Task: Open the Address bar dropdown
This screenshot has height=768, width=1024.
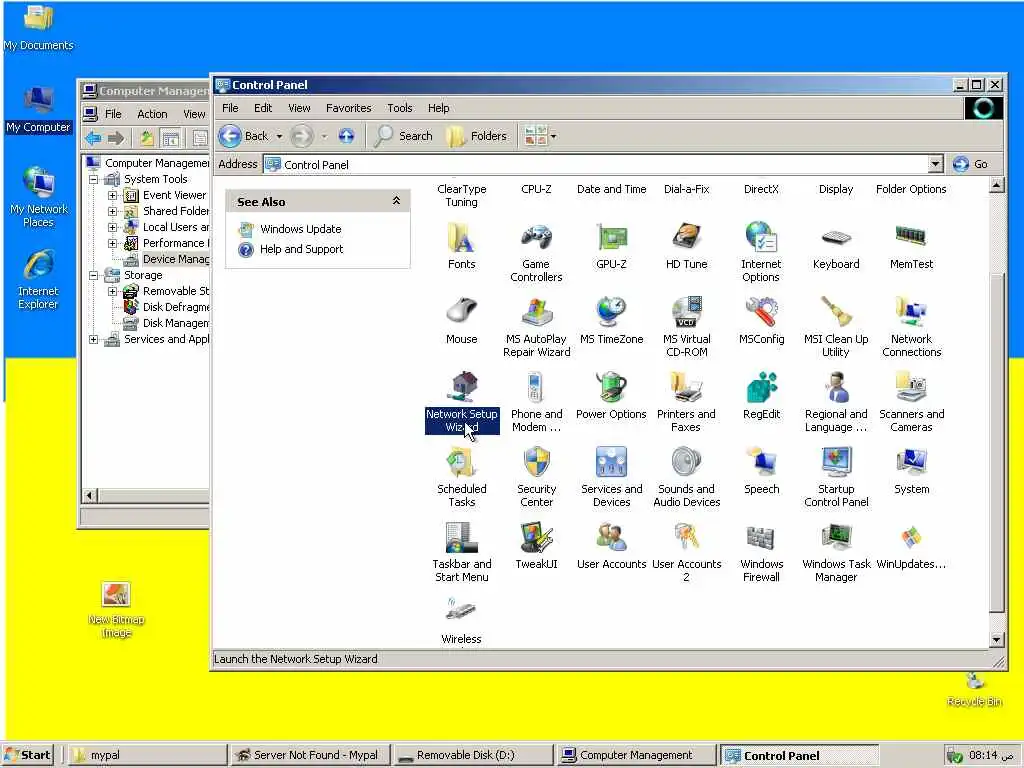Action: 935,164
